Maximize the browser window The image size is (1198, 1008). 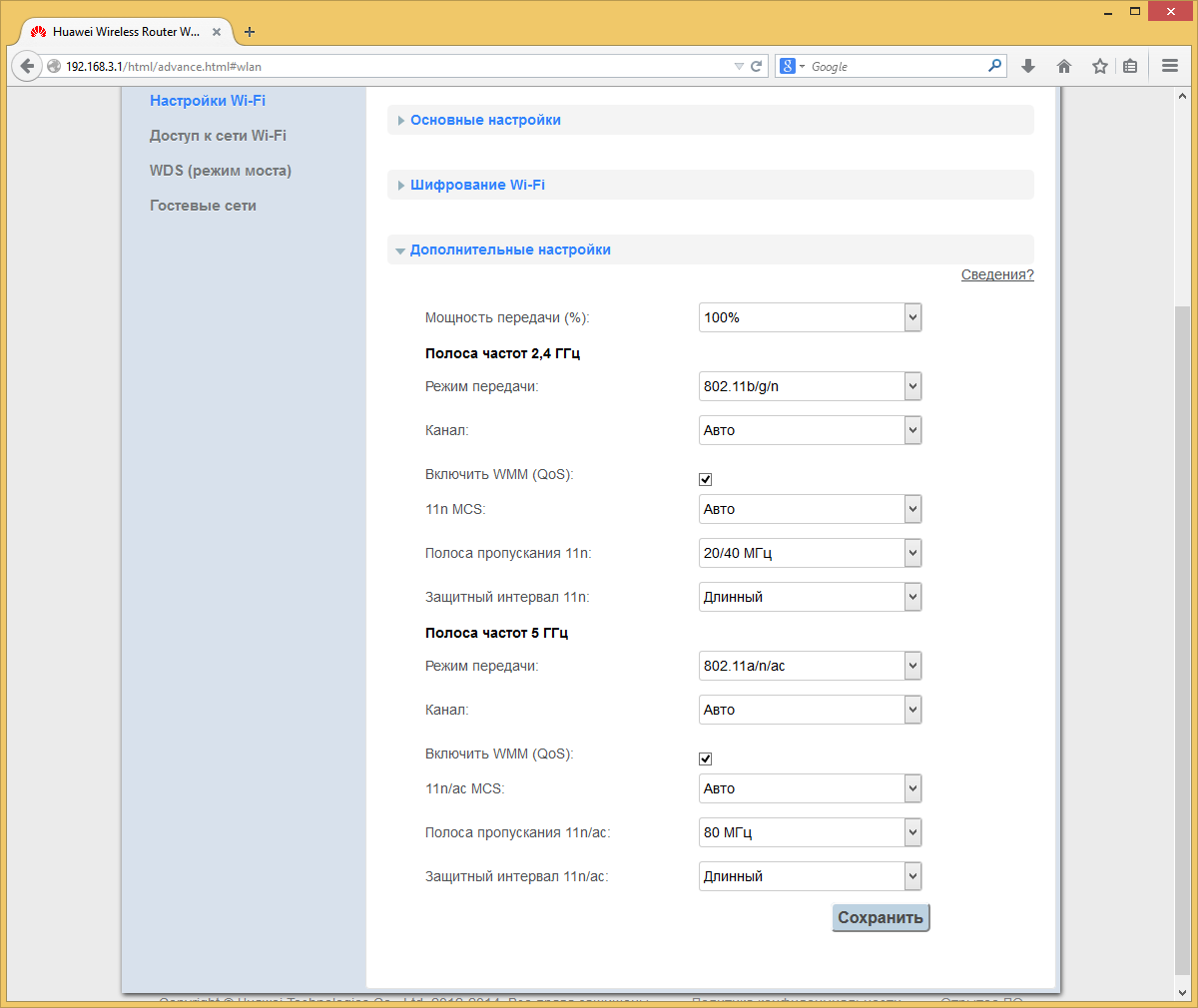click(1135, 12)
